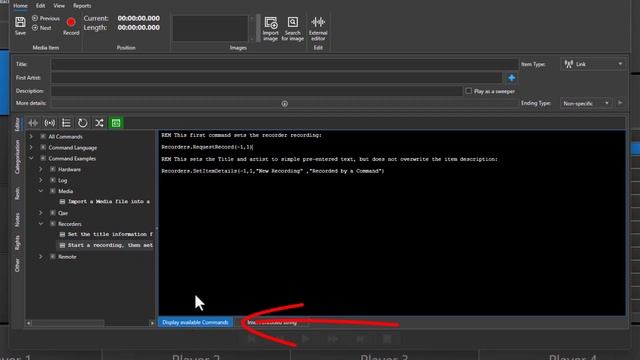Expand the Log tree node
The image size is (640, 360).
point(41,180)
